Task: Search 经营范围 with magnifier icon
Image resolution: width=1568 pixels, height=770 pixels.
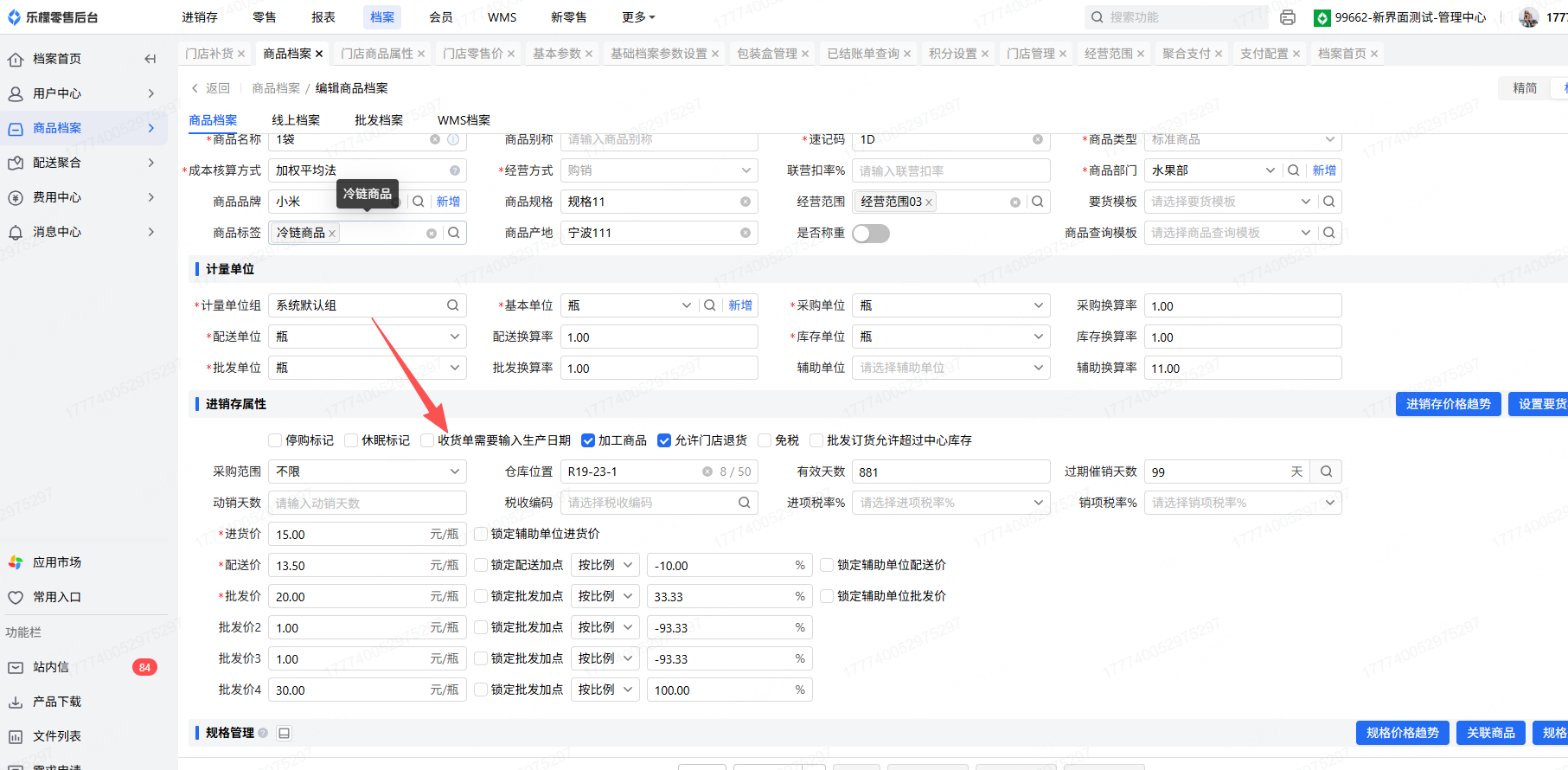Action: [x=1038, y=202]
